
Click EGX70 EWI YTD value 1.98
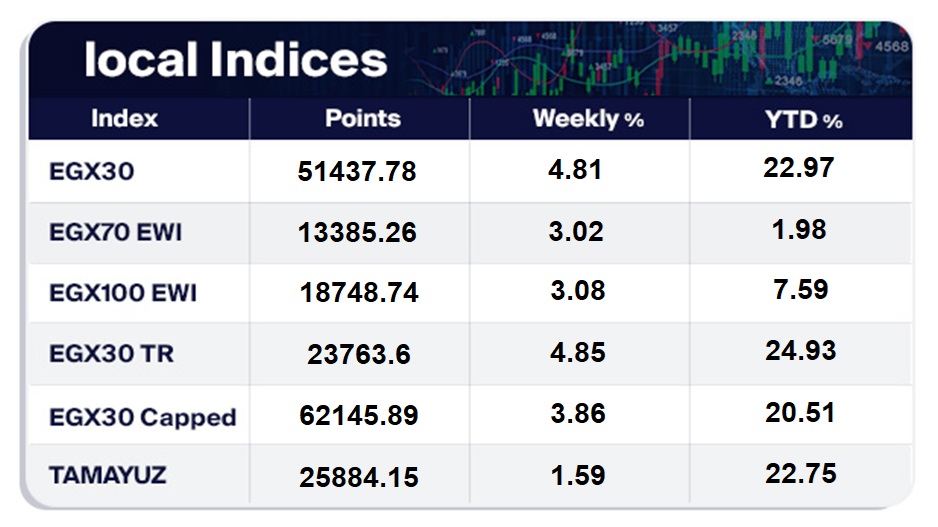tap(799, 229)
